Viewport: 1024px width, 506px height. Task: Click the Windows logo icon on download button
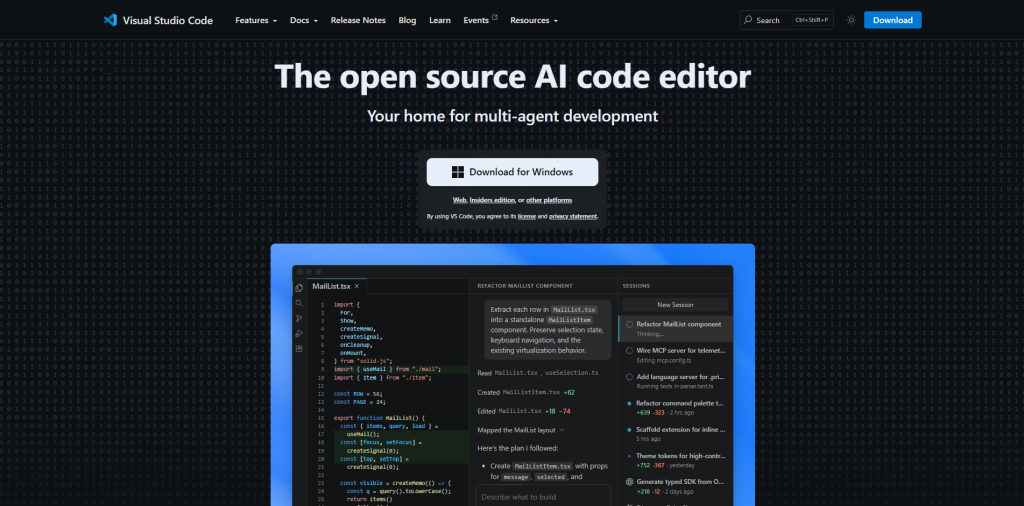[458, 172]
